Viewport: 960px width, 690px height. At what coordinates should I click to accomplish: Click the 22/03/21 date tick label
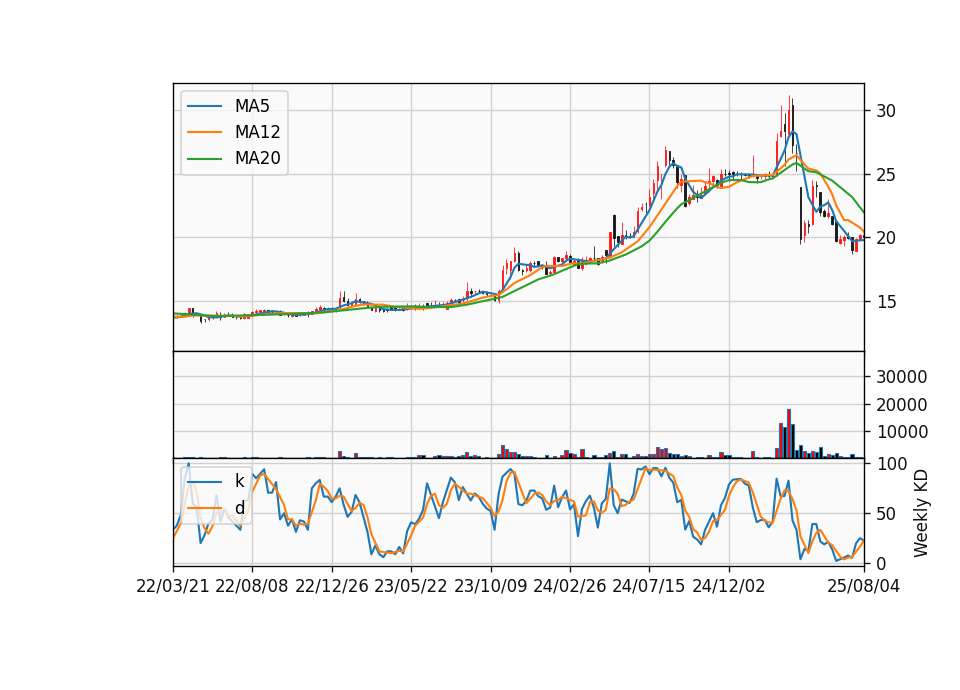click(x=173, y=587)
